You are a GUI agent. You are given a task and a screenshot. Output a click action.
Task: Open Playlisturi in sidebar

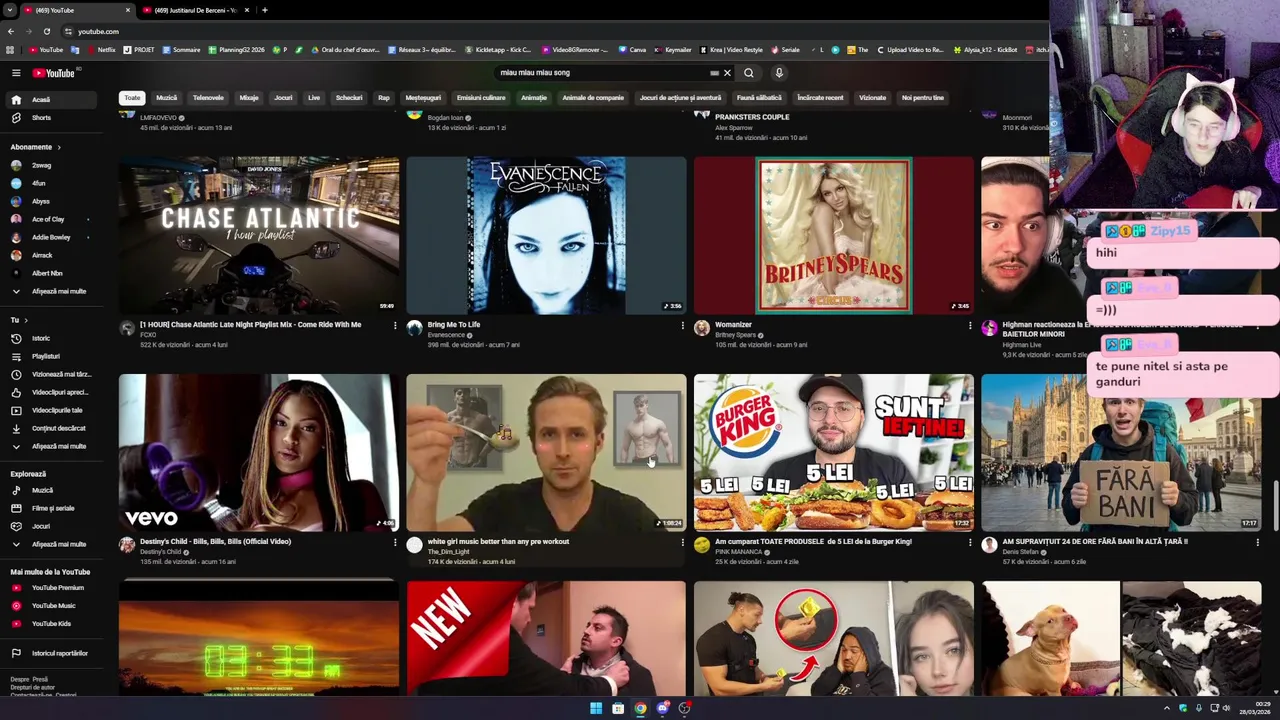tap(49, 356)
